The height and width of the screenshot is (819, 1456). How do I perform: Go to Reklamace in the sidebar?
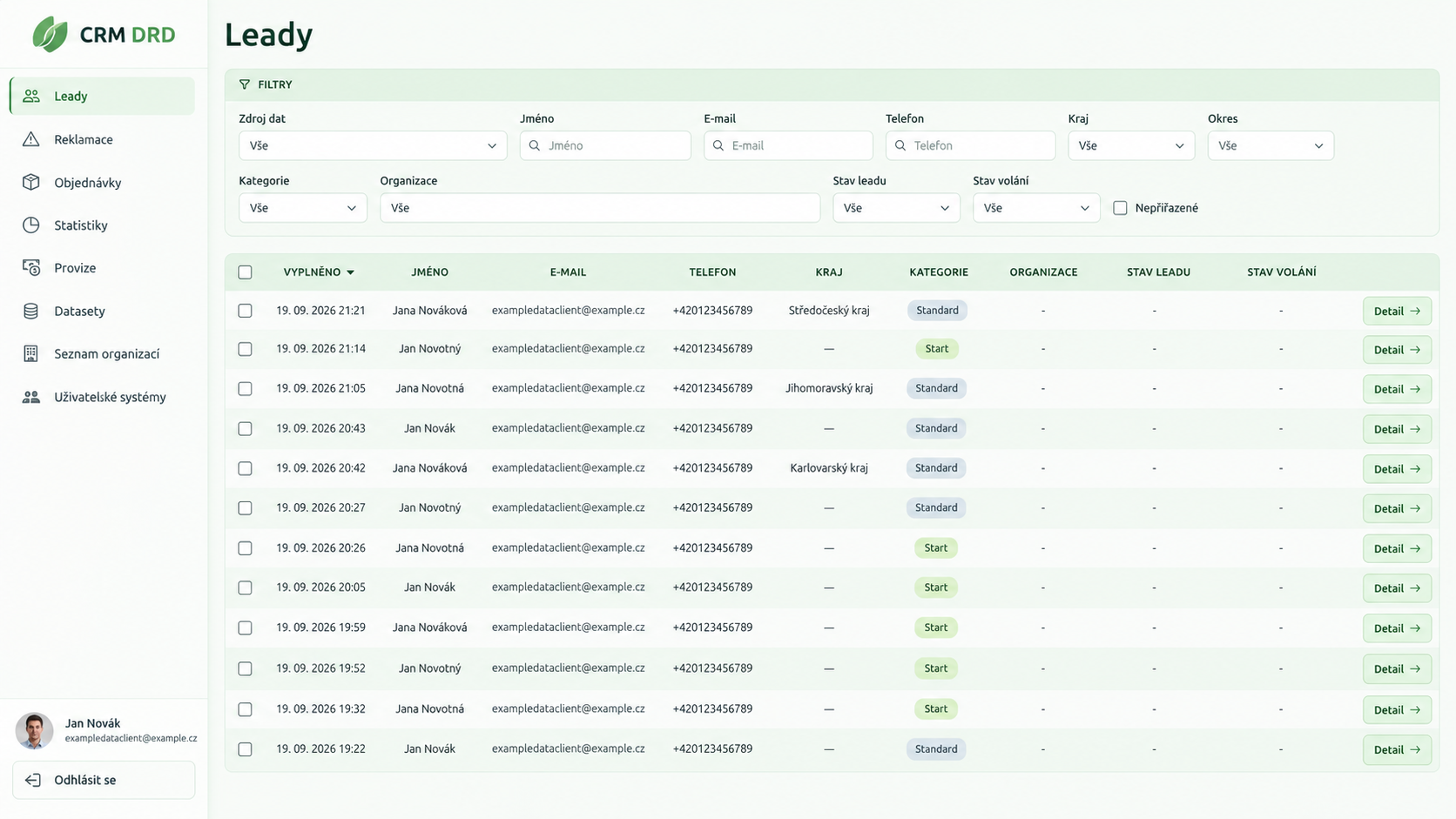(102, 139)
